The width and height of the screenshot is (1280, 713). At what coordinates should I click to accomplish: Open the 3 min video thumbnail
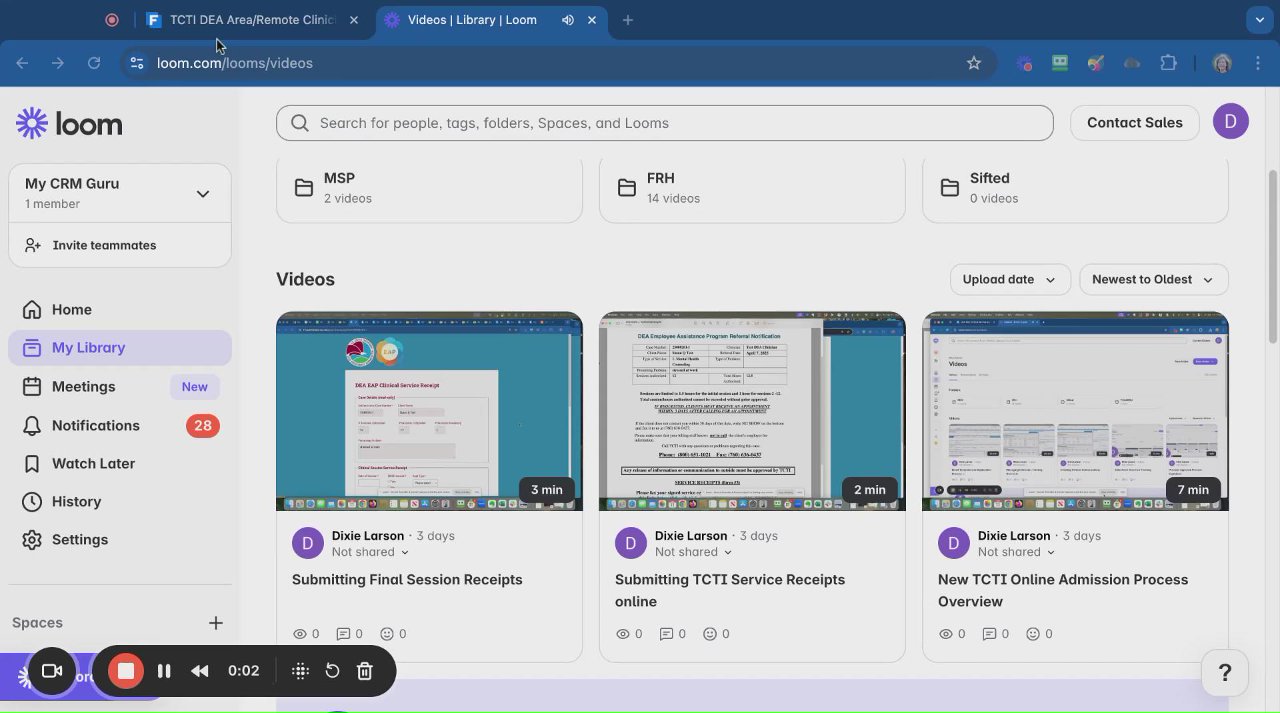pyautogui.click(x=429, y=411)
